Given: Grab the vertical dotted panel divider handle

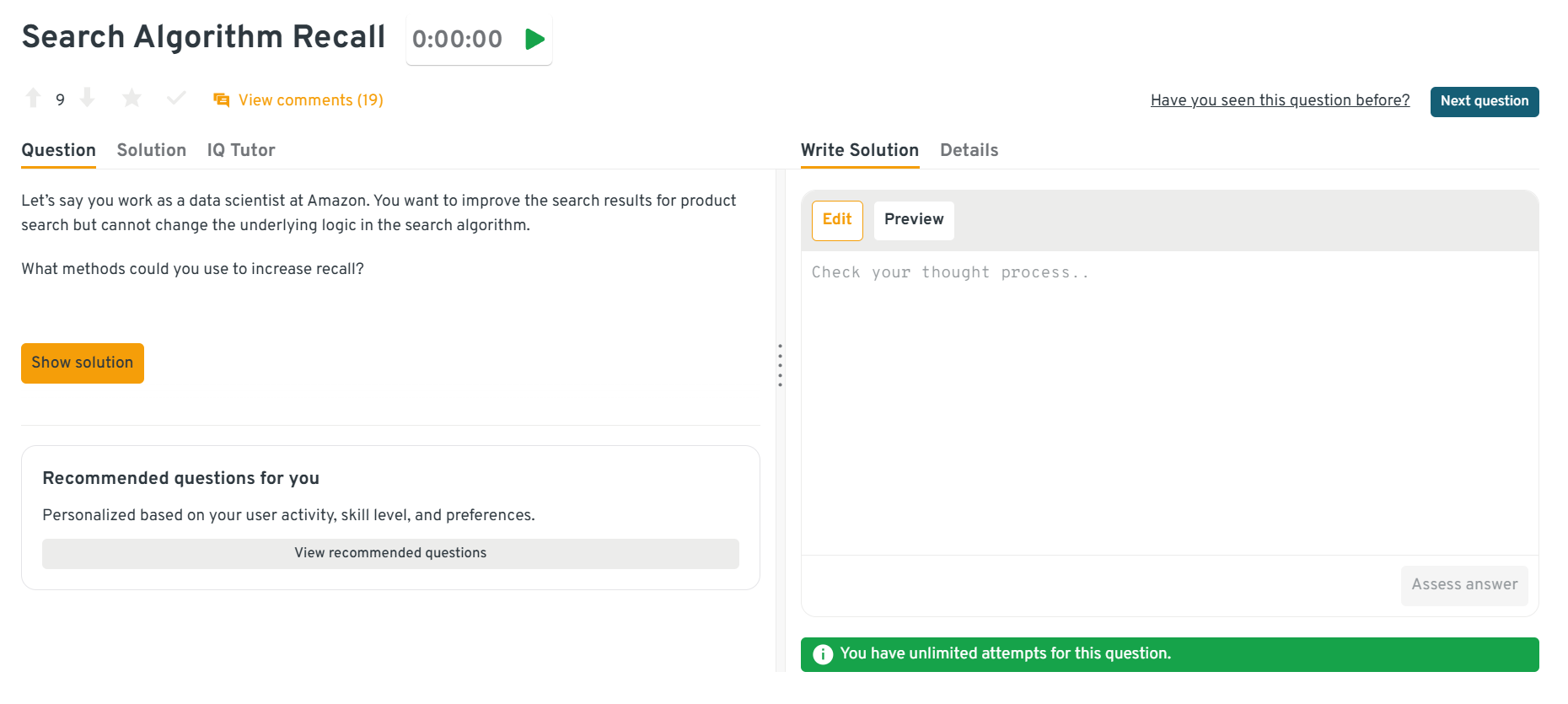Looking at the screenshot, I should (x=780, y=365).
